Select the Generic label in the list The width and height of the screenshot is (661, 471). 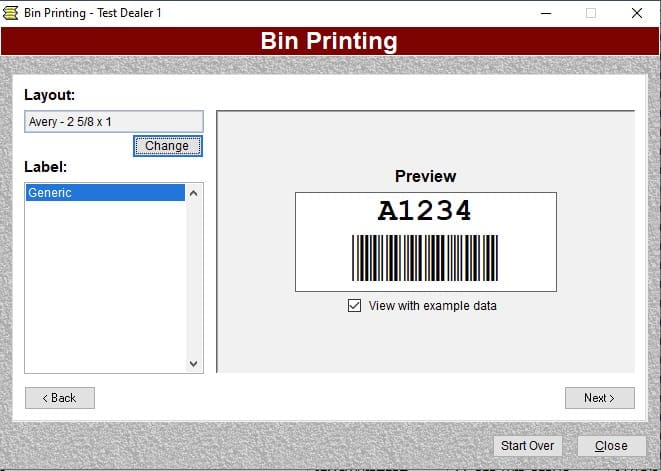(x=105, y=193)
